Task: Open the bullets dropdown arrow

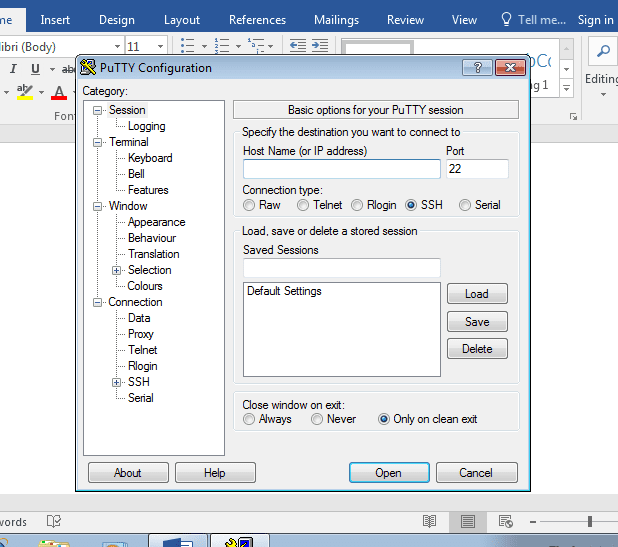Action: click(204, 47)
